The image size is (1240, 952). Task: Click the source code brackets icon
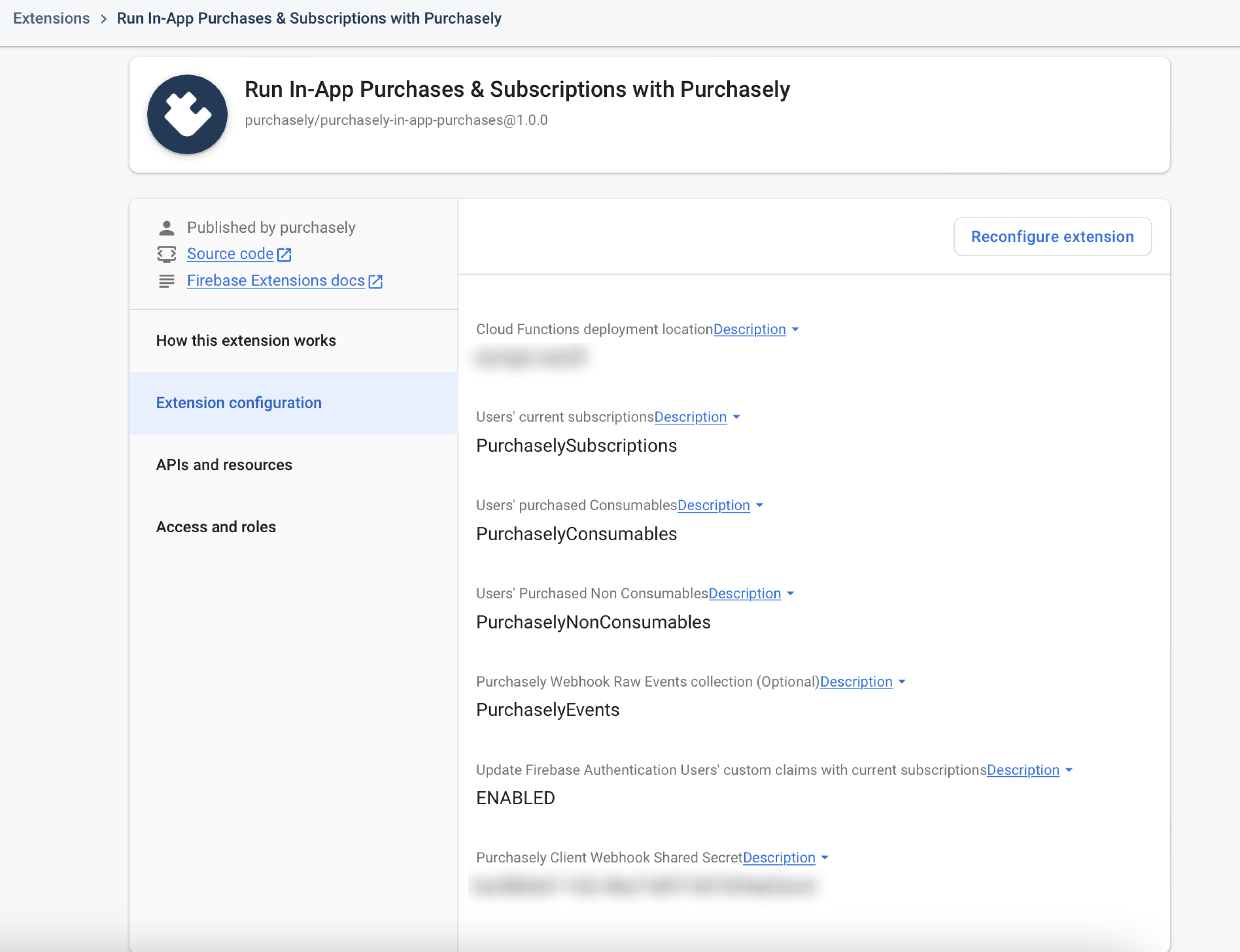pyautogui.click(x=167, y=255)
